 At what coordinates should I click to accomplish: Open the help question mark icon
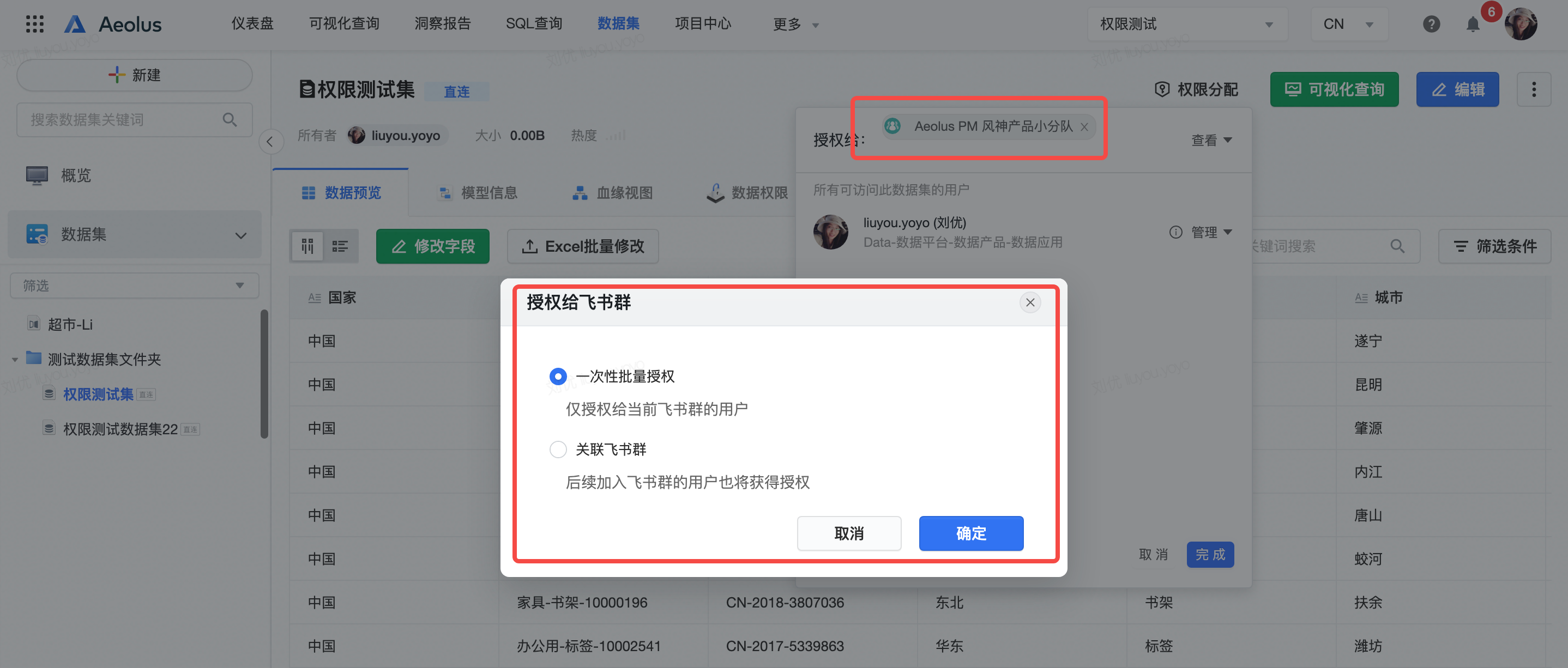1431,25
